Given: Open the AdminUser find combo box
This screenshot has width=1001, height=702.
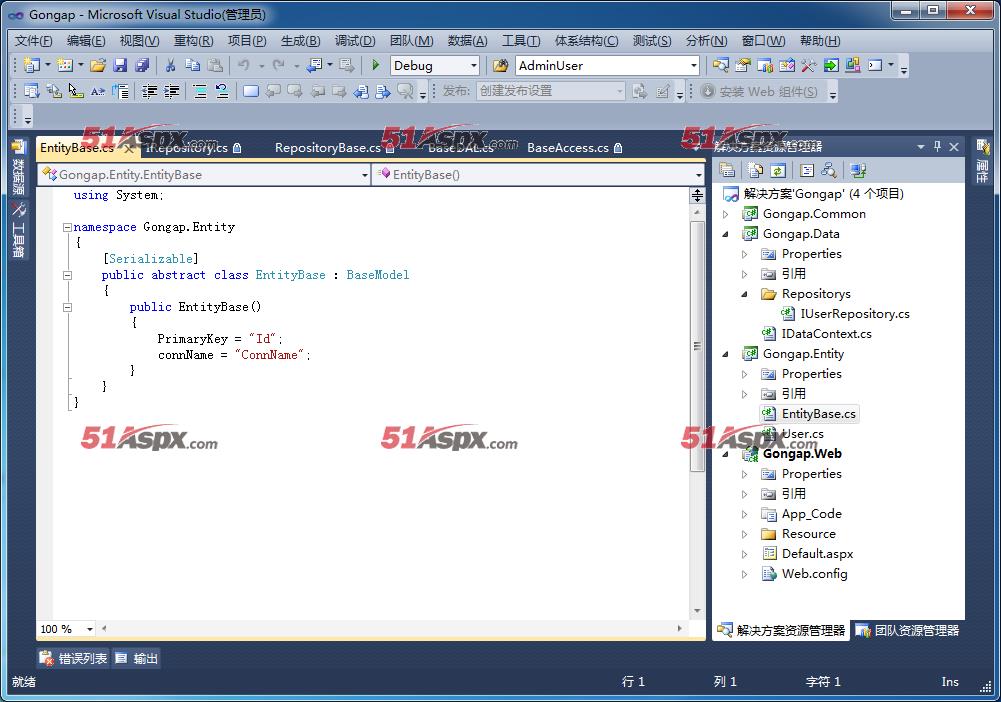Looking at the screenshot, I should pyautogui.click(x=693, y=65).
